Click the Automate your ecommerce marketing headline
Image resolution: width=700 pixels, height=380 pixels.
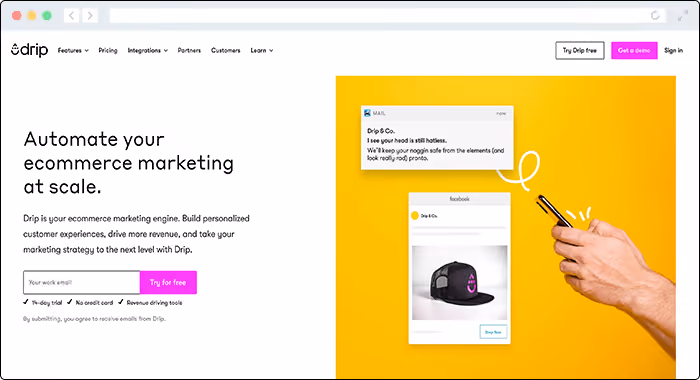(x=129, y=163)
